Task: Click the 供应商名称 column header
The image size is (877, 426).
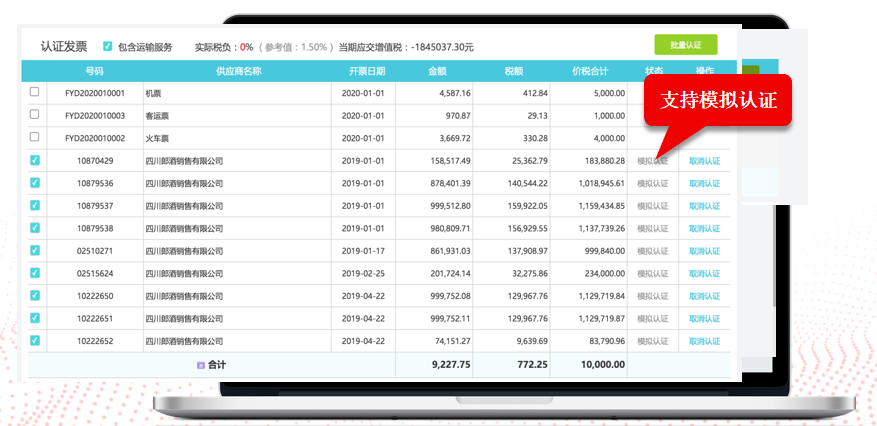Action: [238, 71]
